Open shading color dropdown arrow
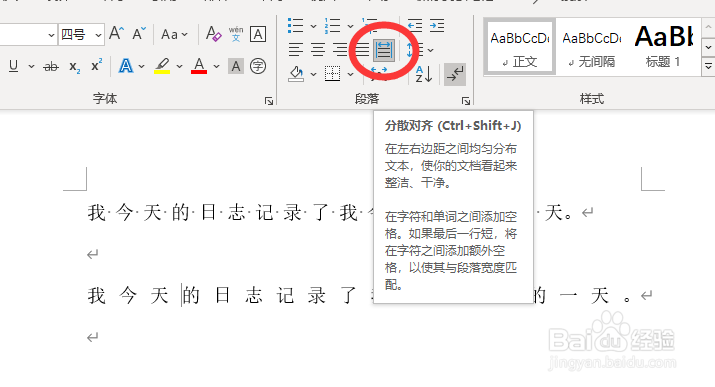Image resolution: width=715 pixels, height=387 pixels. 313,74
